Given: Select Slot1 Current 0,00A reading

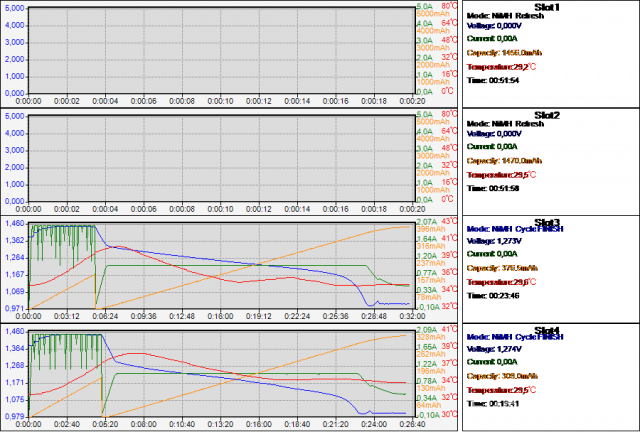Looking at the screenshot, I should (x=492, y=39).
